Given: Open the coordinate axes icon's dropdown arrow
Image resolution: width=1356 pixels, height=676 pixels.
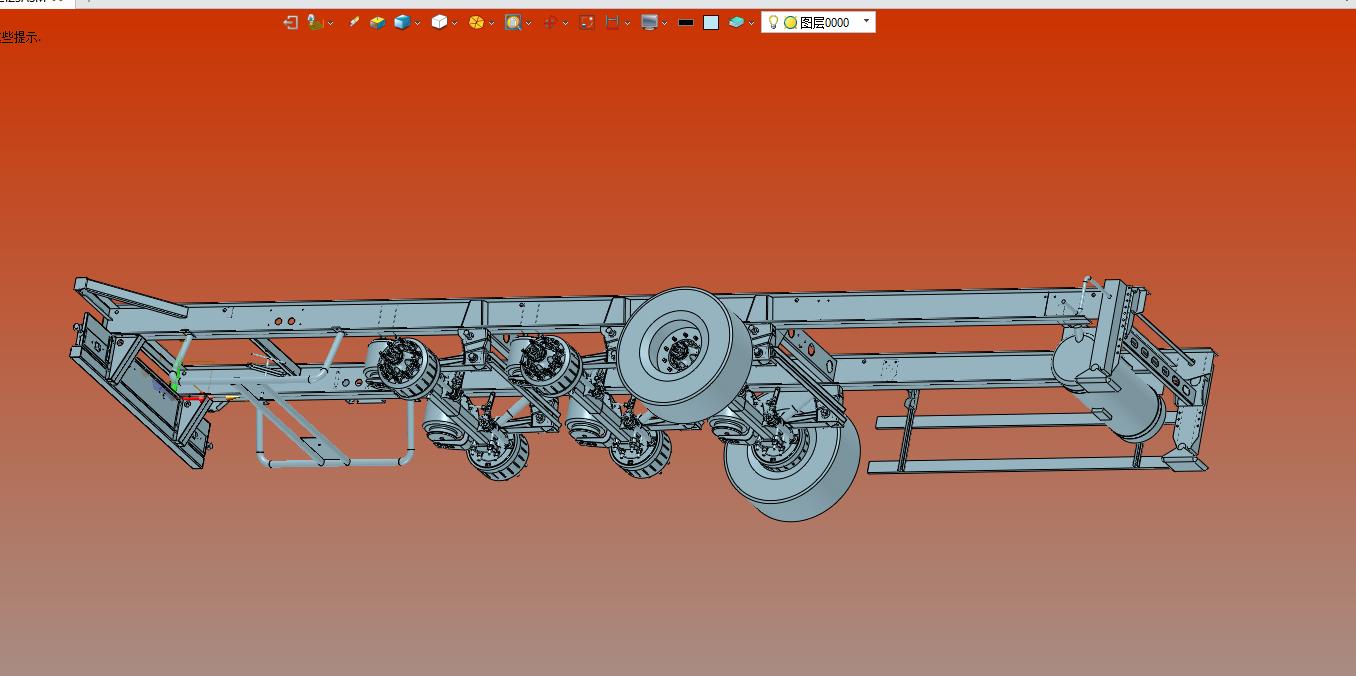Looking at the screenshot, I should [x=331, y=23].
